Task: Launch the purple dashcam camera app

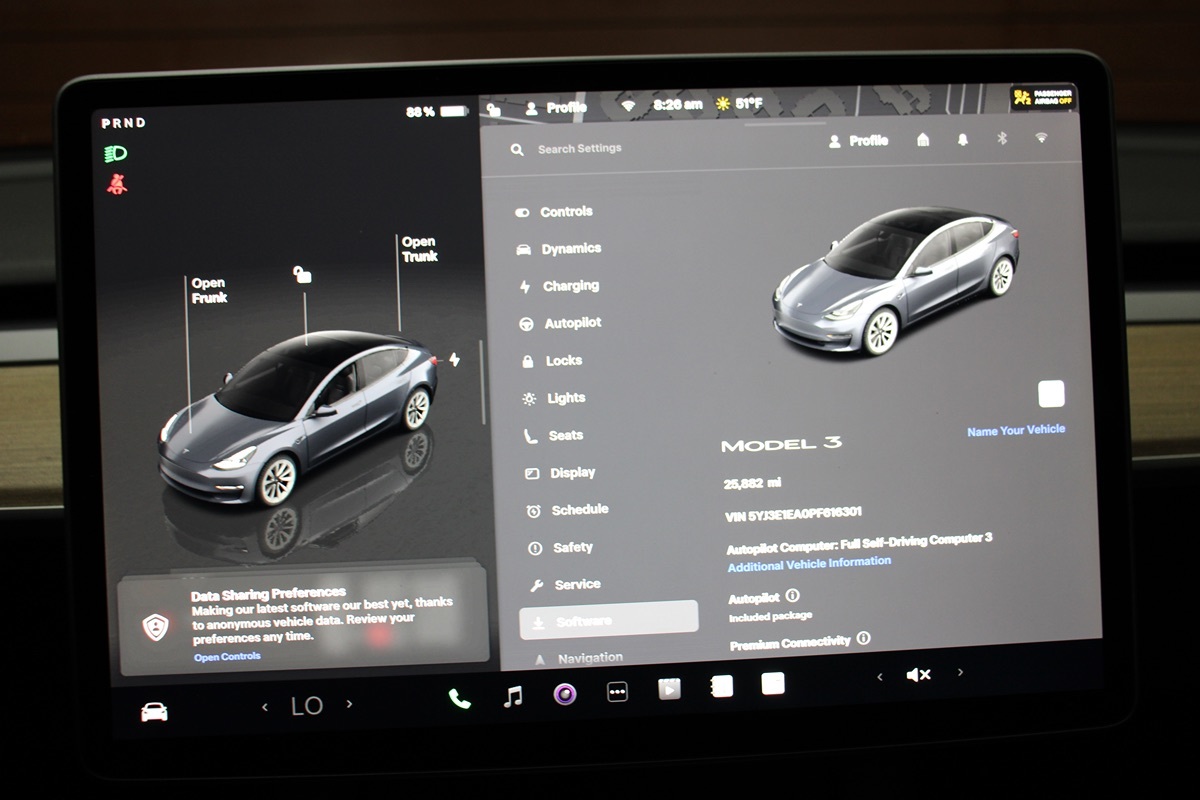Action: [565, 694]
